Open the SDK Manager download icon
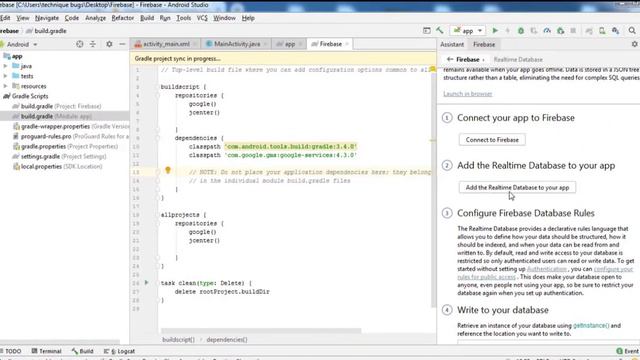 tap(616, 31)
